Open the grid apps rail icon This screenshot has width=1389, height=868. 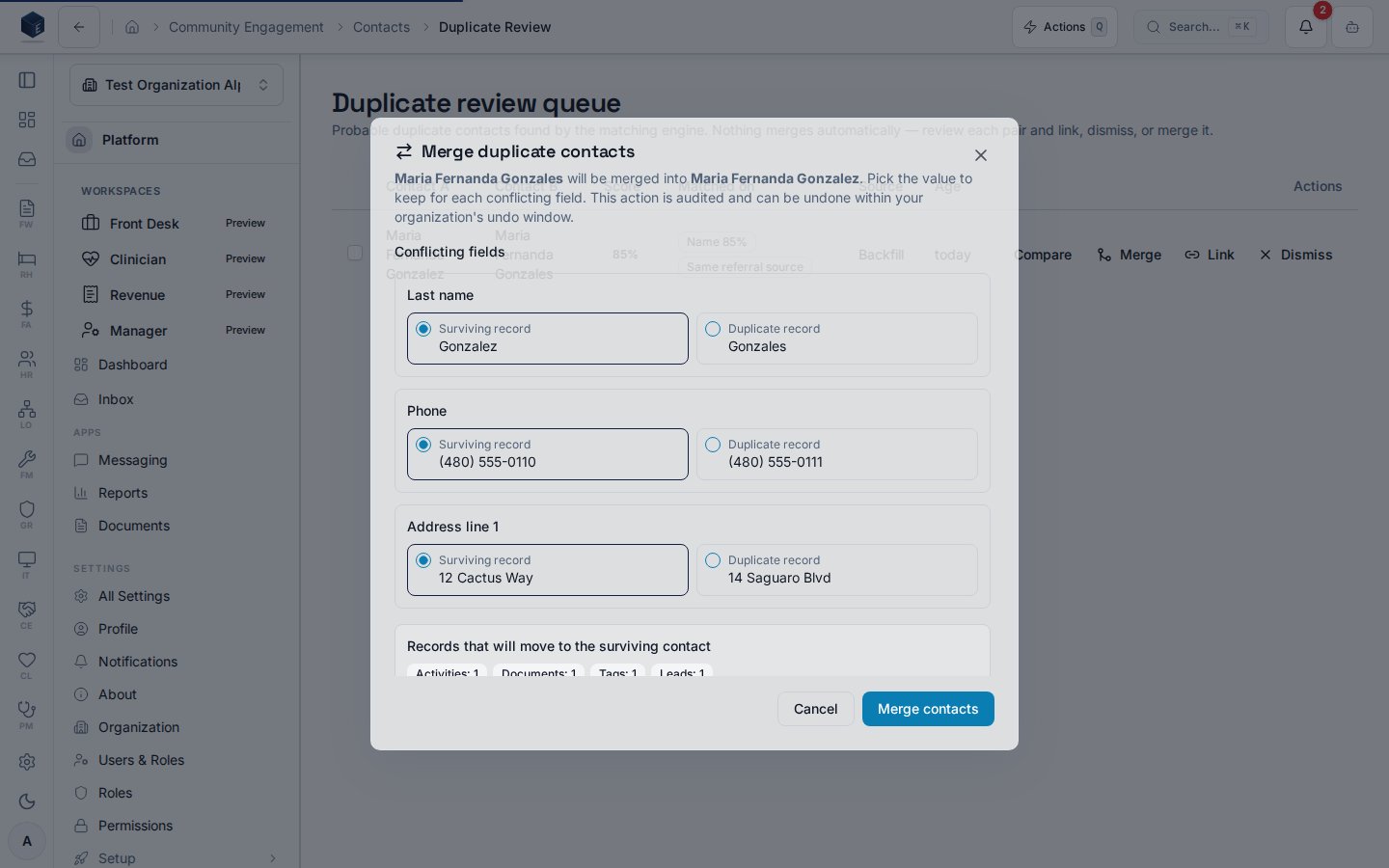point(27,120)
